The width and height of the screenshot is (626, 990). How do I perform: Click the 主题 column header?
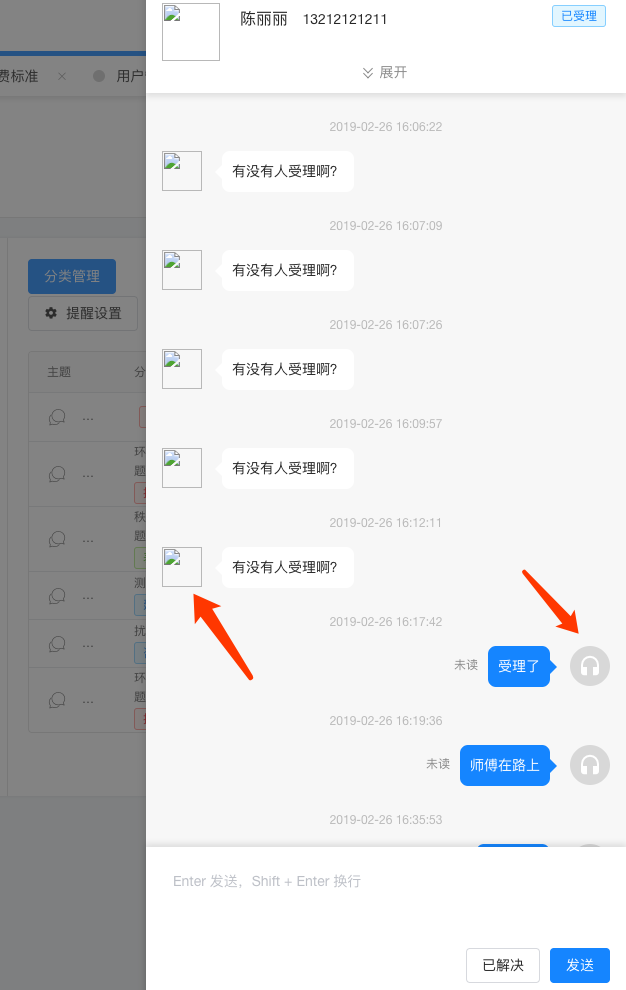(x=59, y=372)
